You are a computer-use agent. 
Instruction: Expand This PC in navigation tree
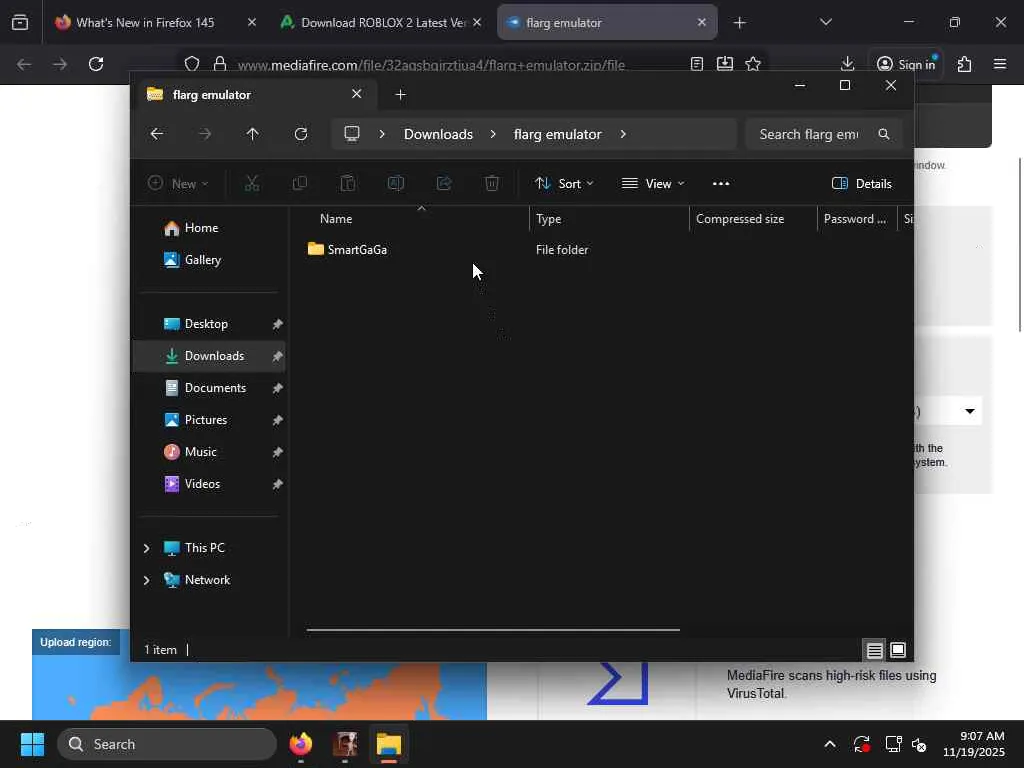click(x=146, y=548)
